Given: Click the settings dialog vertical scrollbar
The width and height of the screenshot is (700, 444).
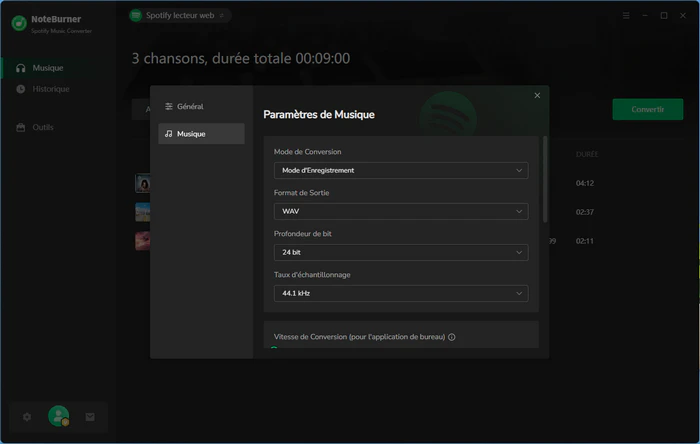Looking at the screenshot, I should [545, 179].
